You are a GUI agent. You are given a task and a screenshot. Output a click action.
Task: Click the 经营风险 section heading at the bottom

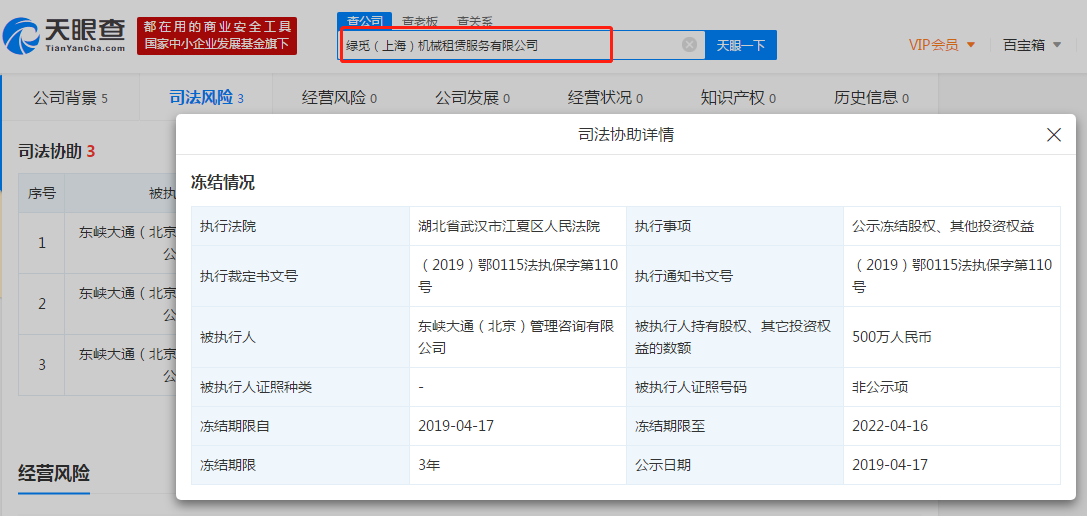coord(54,474)
